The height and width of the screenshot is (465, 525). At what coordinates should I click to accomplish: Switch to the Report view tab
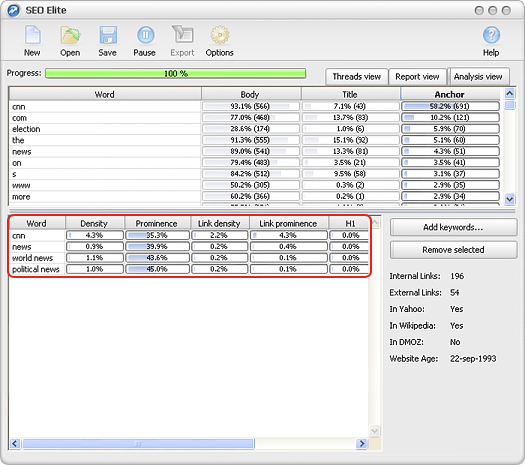(417, 77)
